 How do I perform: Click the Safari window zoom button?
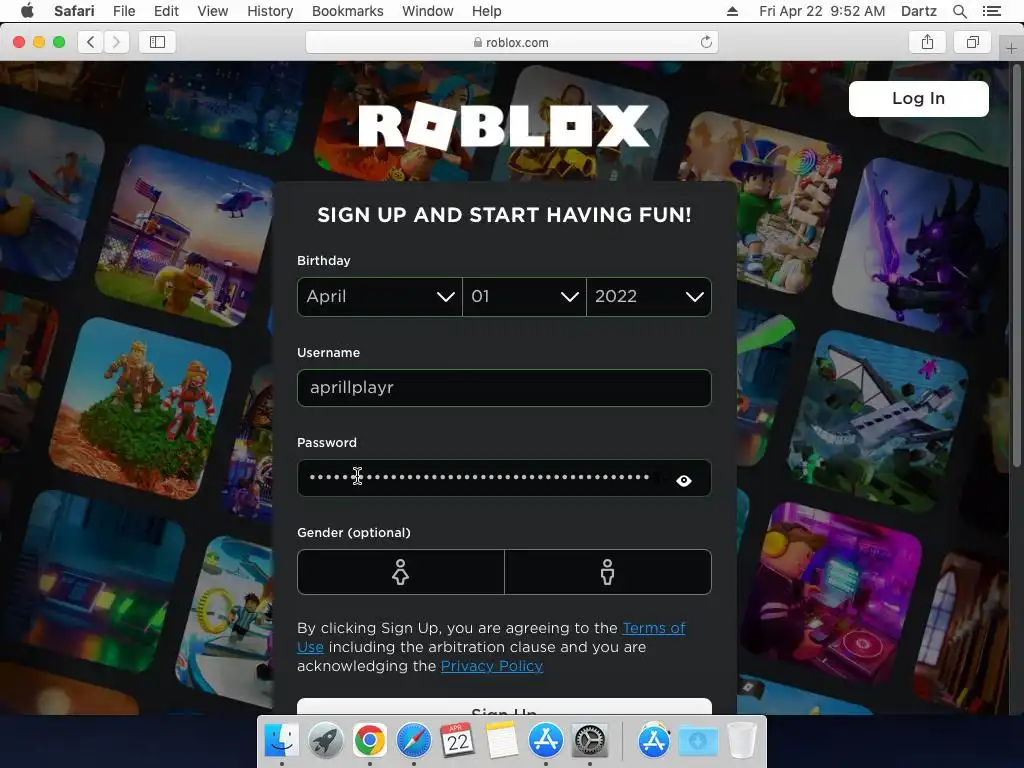(x=59, y=42)
